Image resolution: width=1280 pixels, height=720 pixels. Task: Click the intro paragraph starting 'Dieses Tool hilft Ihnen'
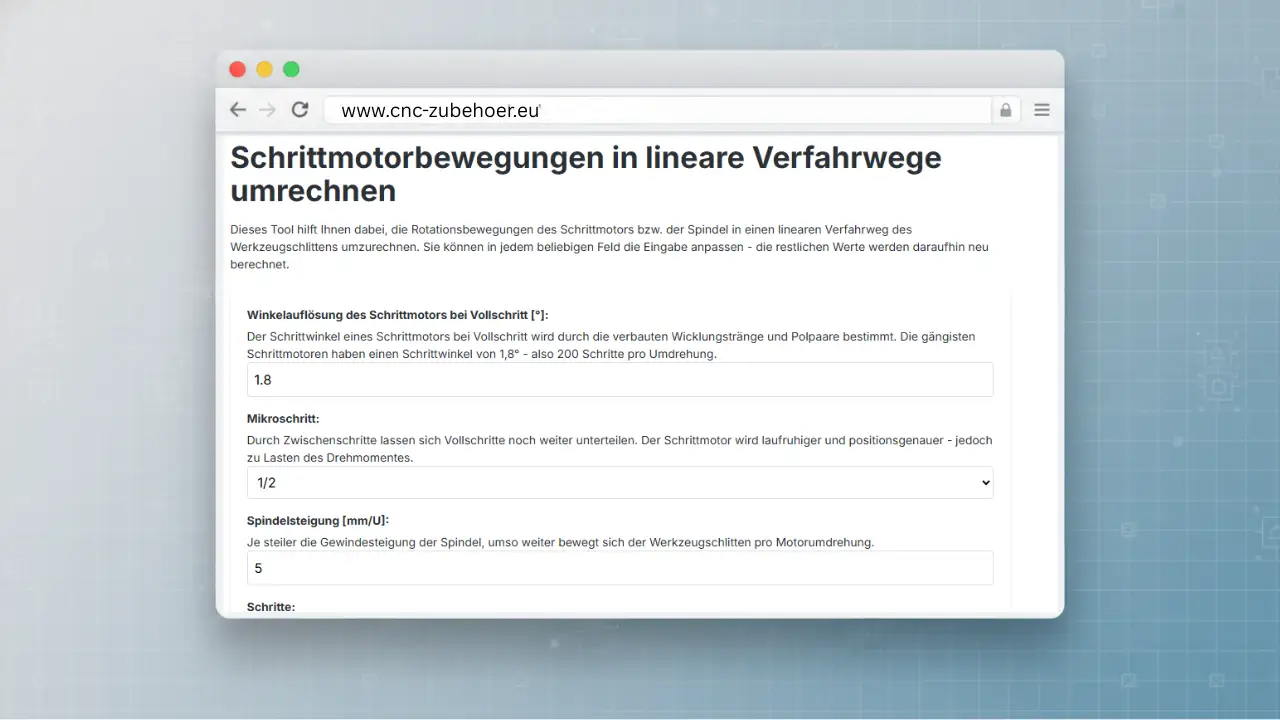coord(609,247)
